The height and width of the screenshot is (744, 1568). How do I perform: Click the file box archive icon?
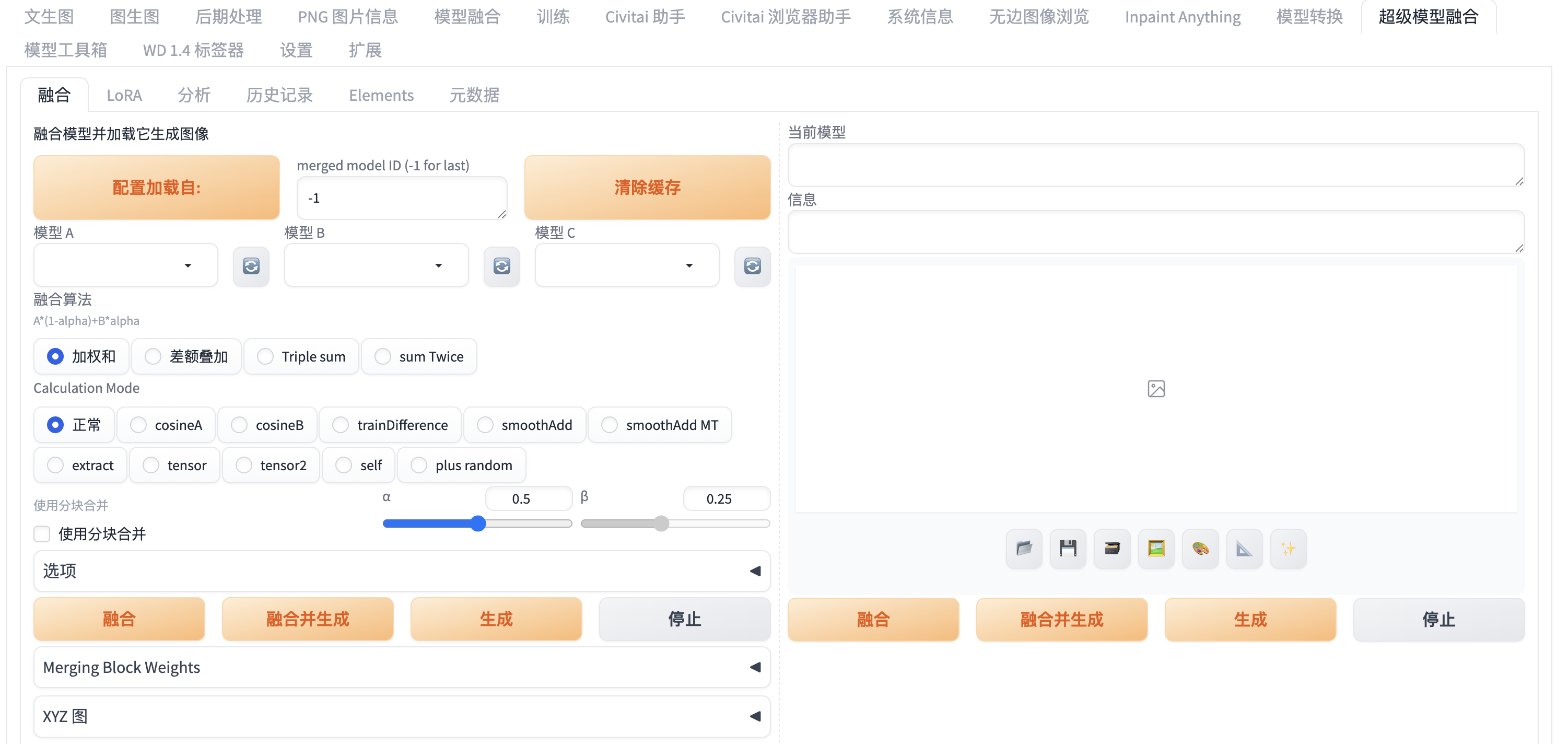pos(1112,549)
